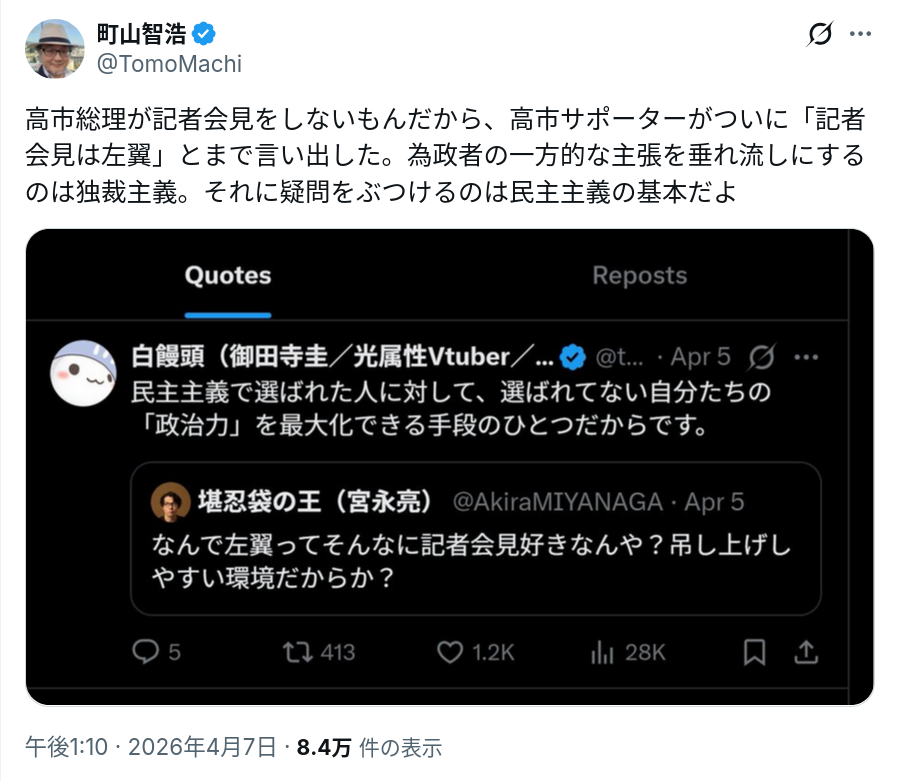Click the blue verified badge next to 町山智浩
Image resolution: width=898 pixels, height=781 pixels.
[x=204, y=35]
